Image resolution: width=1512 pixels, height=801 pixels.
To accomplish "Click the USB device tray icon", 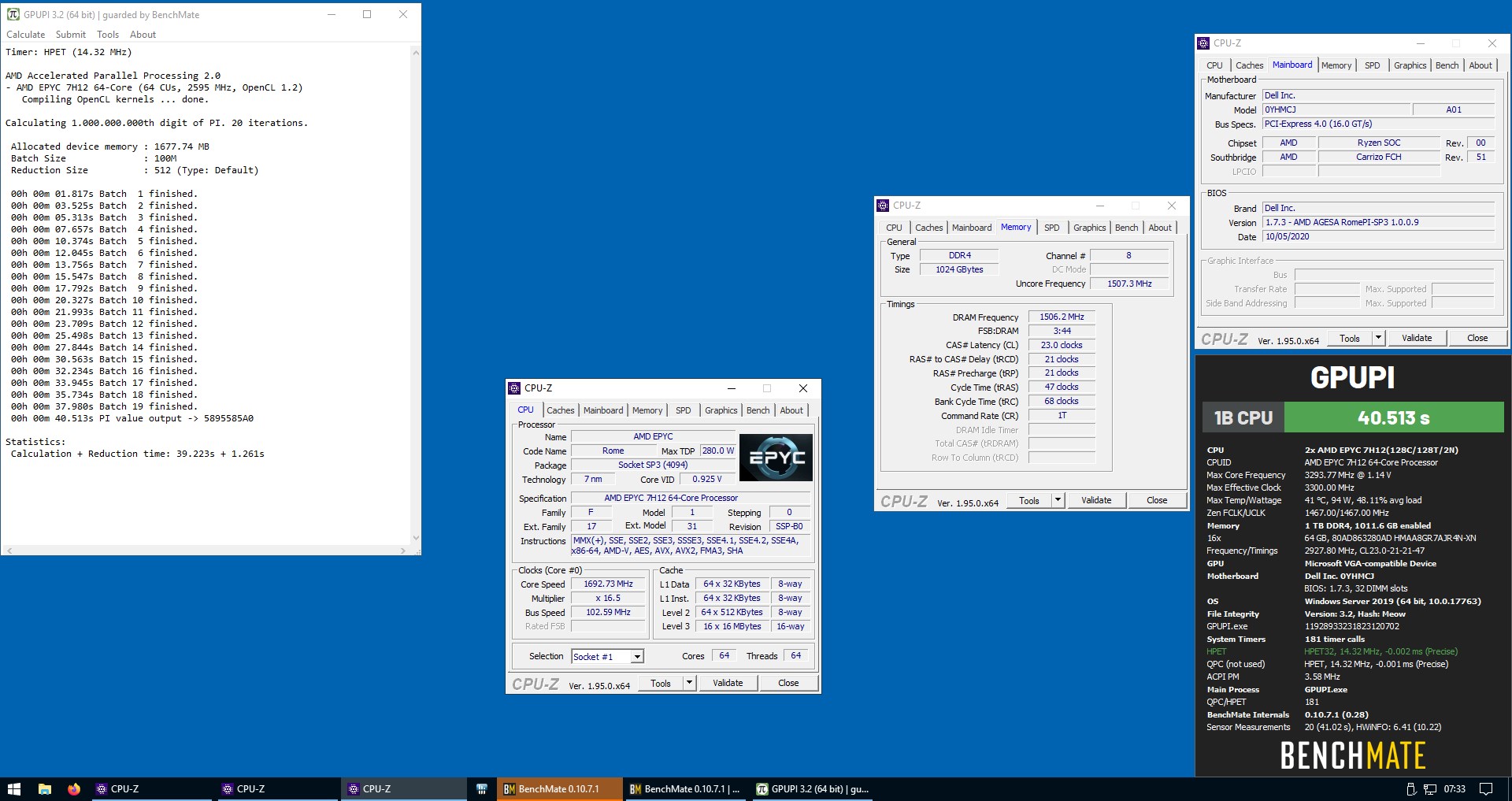I will [x=1411, y=788].
